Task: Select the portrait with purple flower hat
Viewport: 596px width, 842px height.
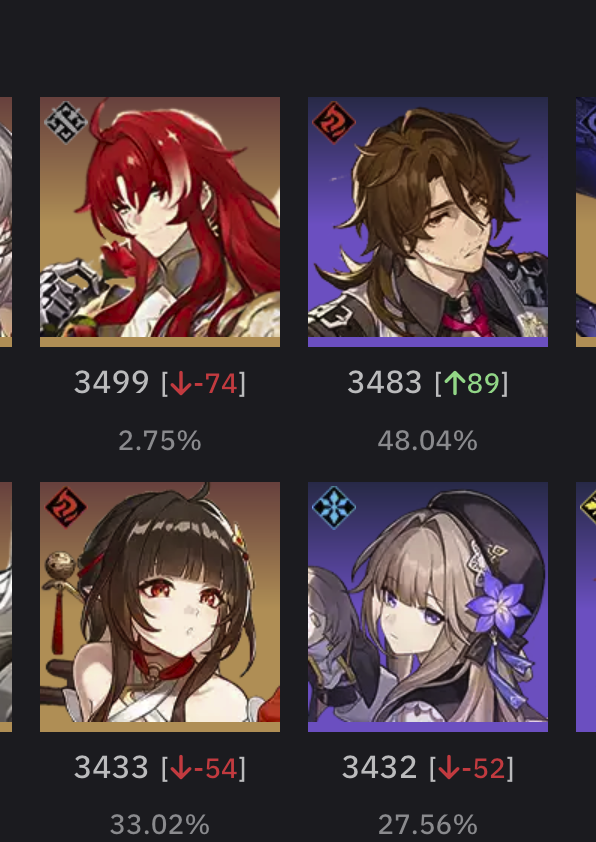Action: 428,607
